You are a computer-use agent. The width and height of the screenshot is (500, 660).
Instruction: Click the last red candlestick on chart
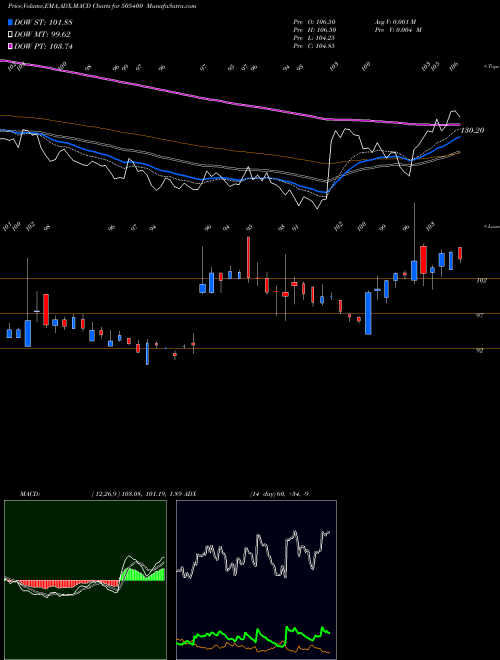(460, 253)
